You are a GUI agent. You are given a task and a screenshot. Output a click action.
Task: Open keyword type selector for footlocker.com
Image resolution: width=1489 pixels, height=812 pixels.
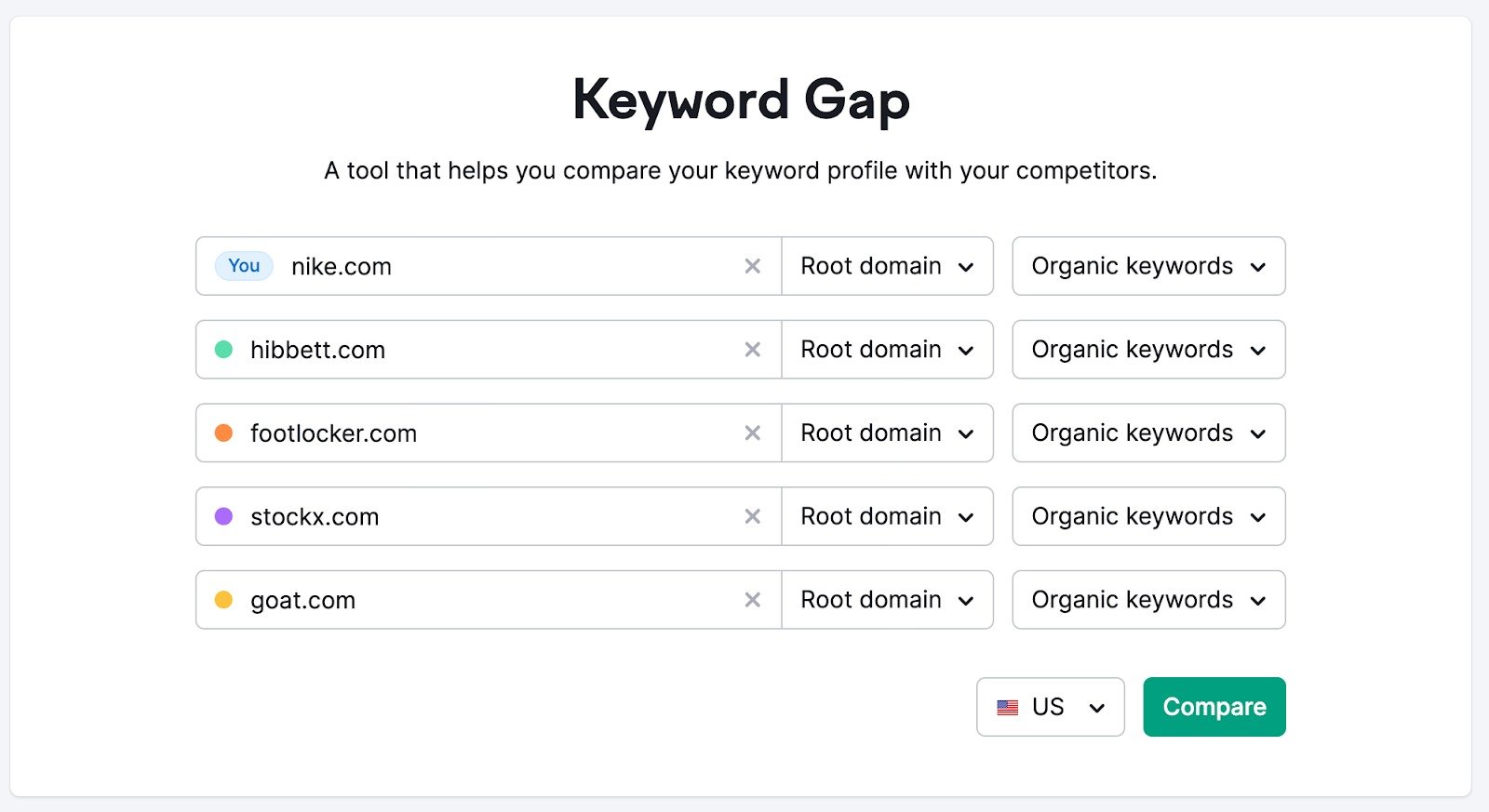[x=1147, y=433]
